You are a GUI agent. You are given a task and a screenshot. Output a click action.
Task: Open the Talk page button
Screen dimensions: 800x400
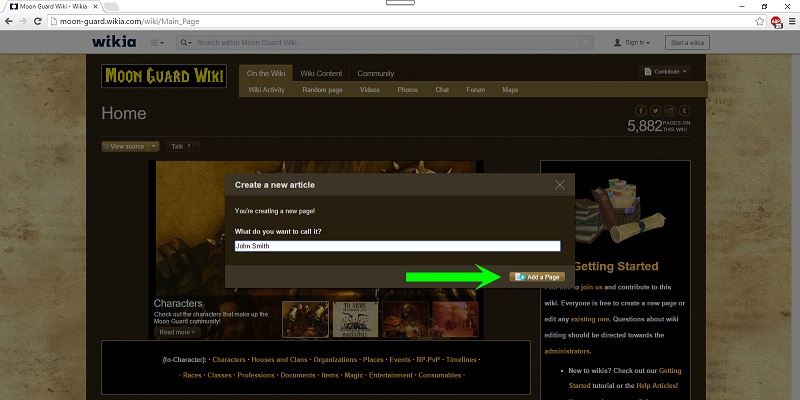tap(182, 146)
